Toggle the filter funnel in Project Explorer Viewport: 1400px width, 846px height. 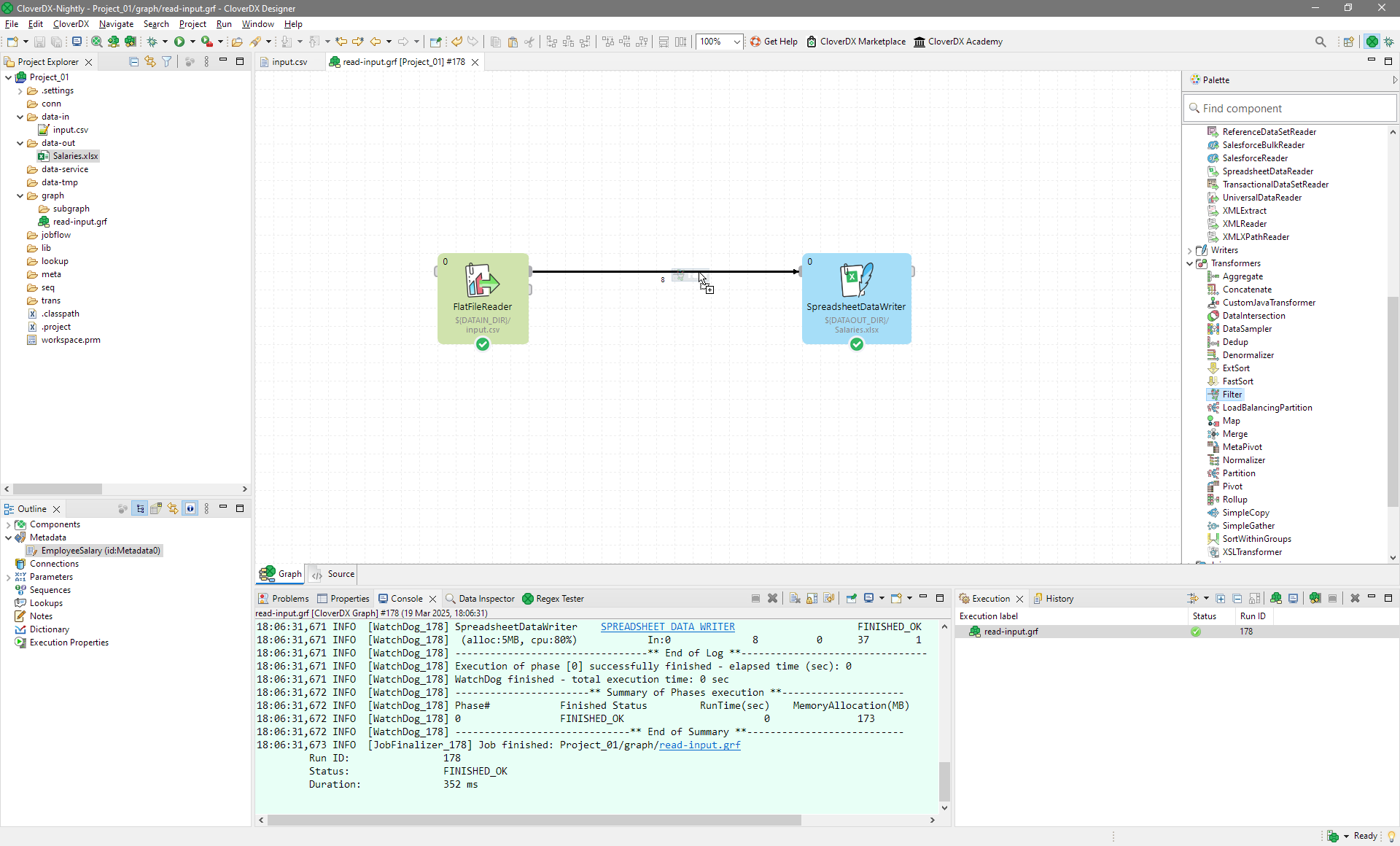167,62
